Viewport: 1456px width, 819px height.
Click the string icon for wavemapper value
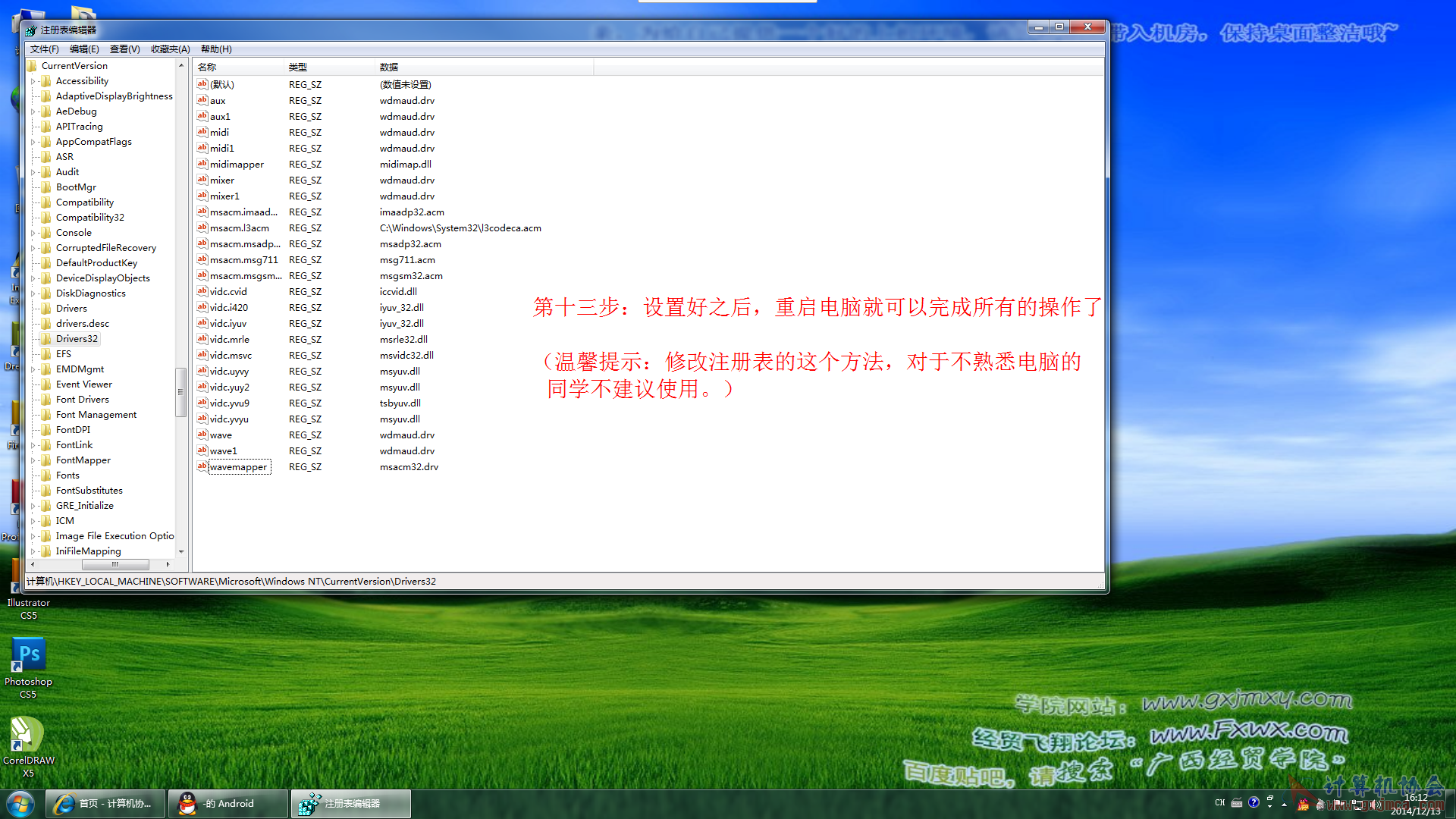202,466
